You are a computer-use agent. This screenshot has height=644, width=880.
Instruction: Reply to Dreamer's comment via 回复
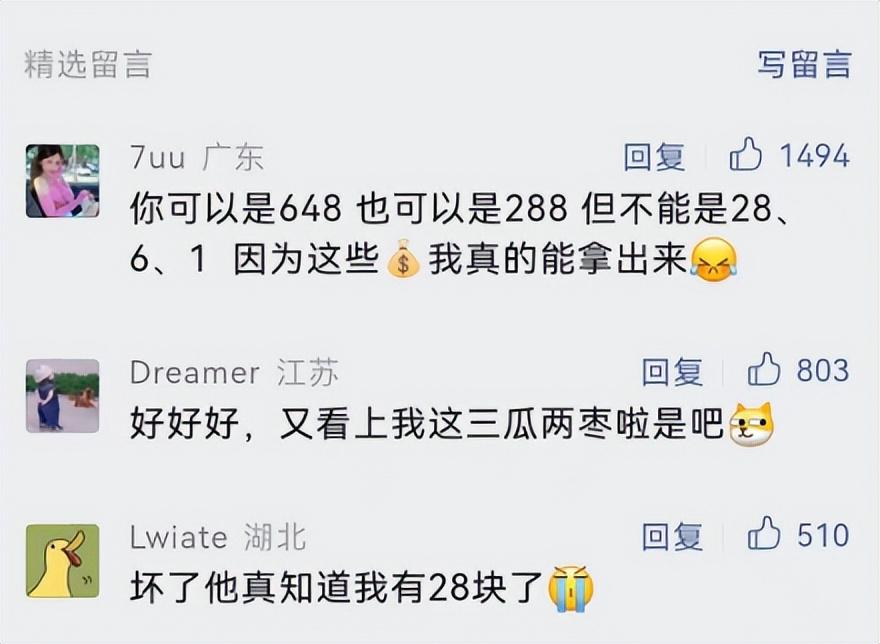click(x=672, y=371)
